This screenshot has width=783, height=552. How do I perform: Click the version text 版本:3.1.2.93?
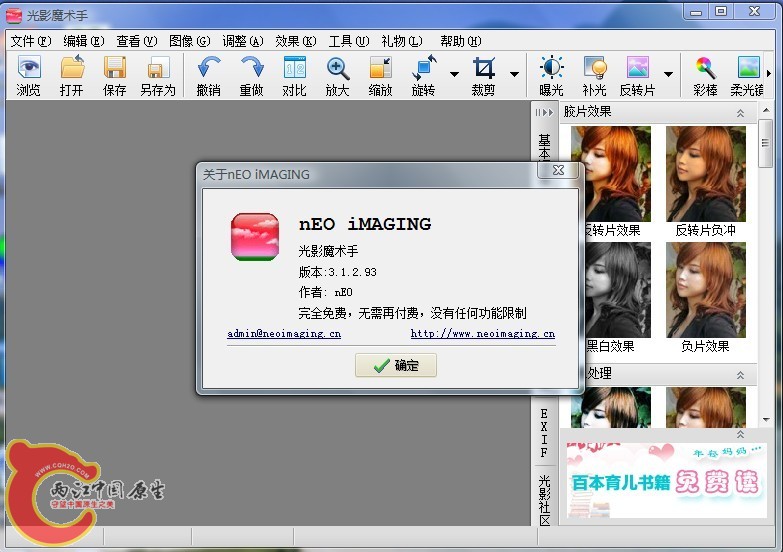point(338,272)
